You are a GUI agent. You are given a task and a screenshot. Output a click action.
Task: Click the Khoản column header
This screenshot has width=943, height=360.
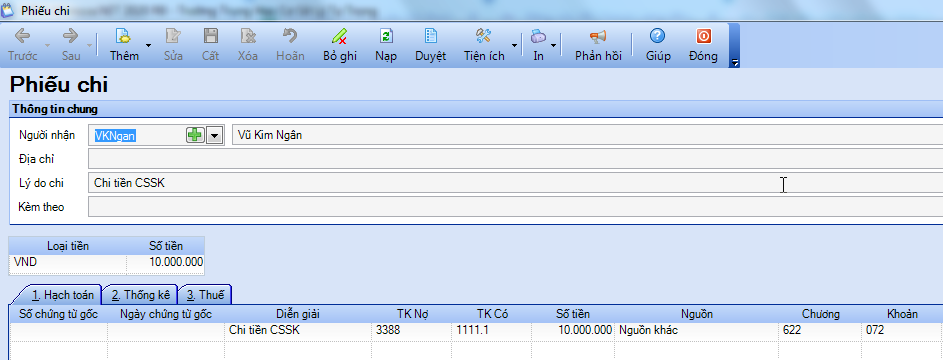pyautogui.click(x=903, y=314)
